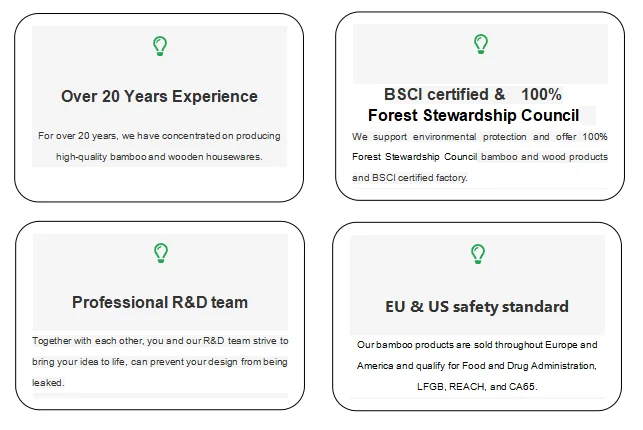
Task: Click lightbulb icon above Over 20 Years Experience
Action: pos(160,46)
